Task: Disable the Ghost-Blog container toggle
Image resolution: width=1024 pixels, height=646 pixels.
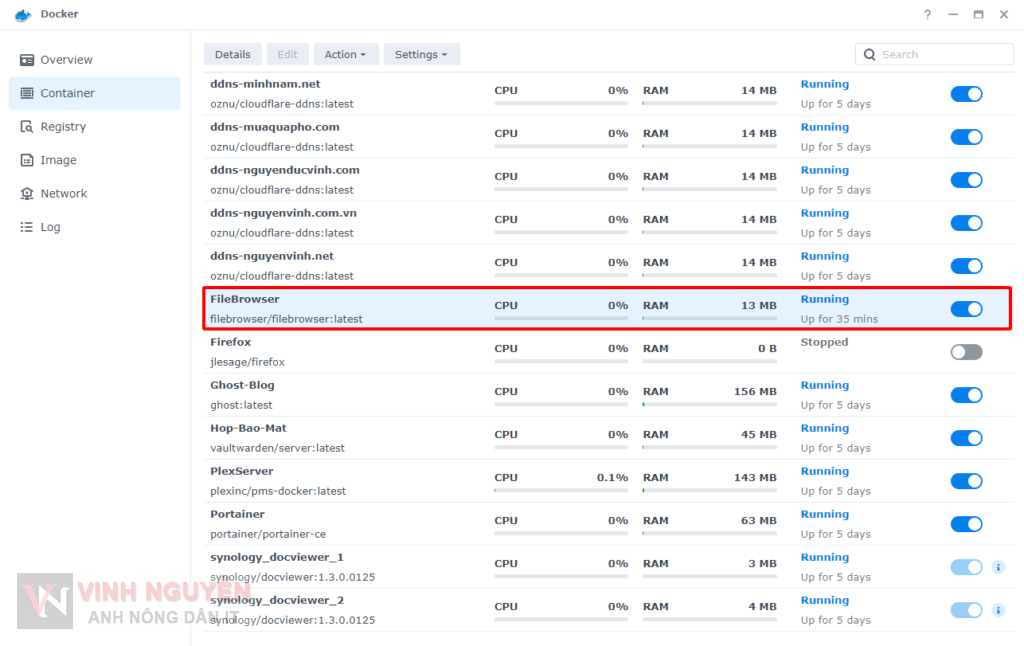Action: (x=966, y=395)
